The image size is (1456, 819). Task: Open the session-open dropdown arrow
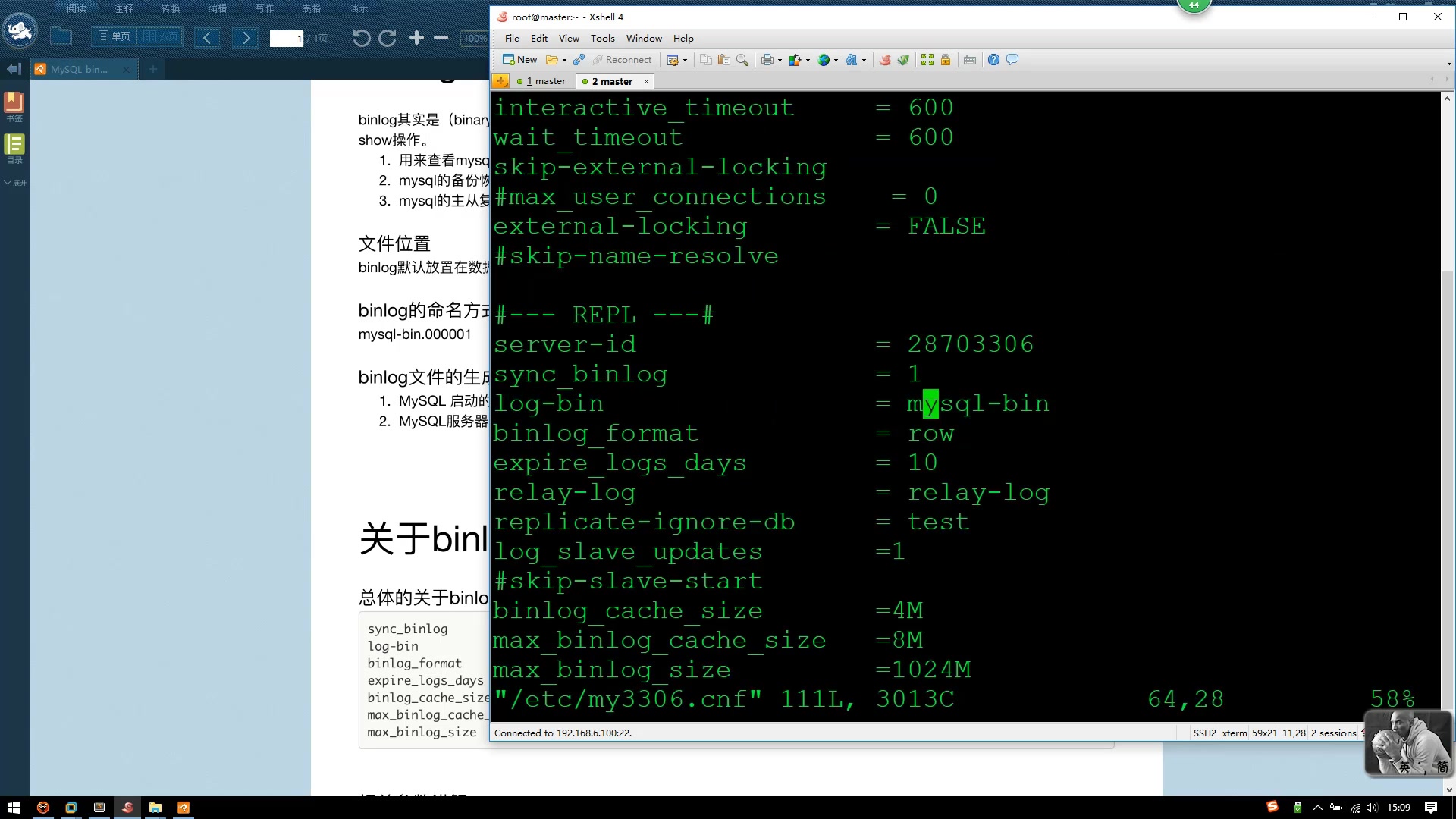[x=563, y=60]
